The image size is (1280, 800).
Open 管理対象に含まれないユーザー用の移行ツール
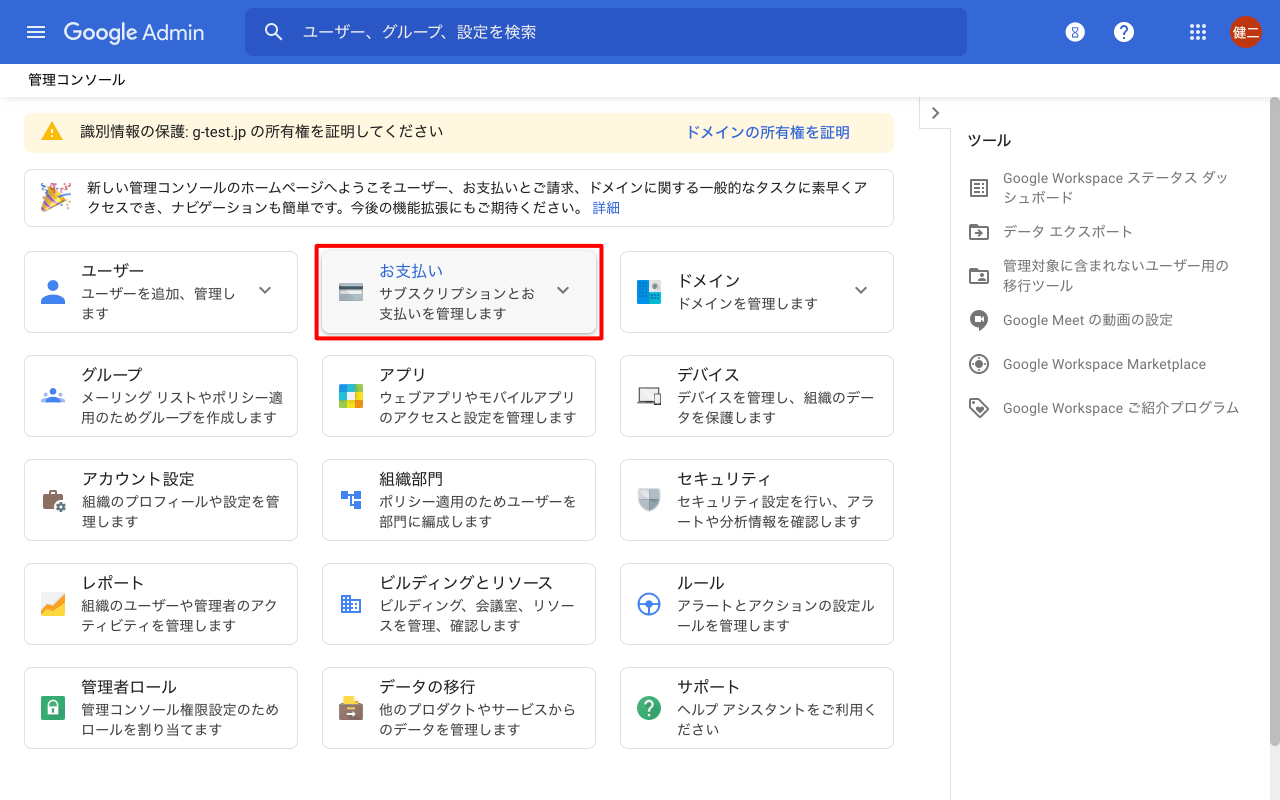1115,276
